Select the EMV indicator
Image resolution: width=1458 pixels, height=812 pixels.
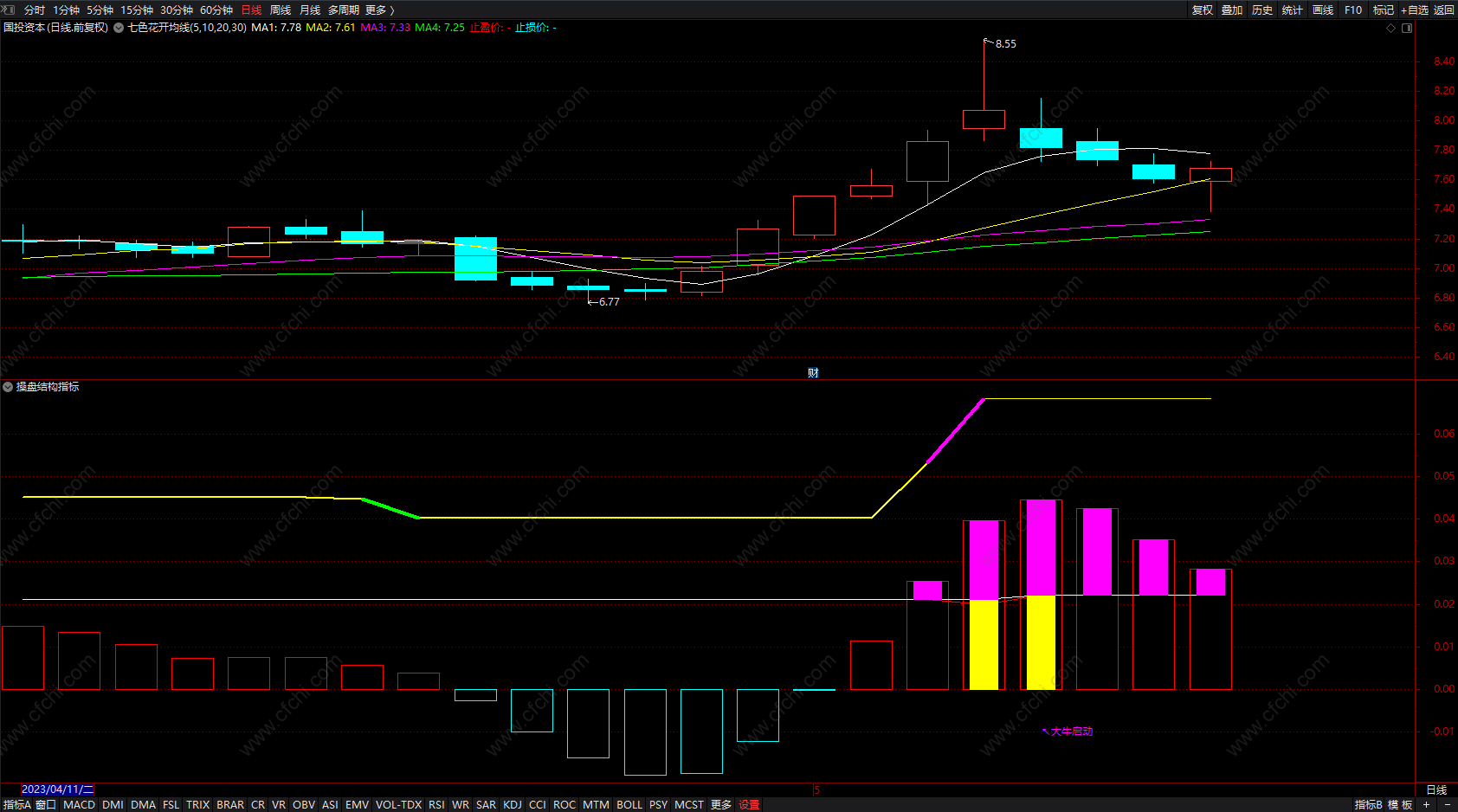tap(357, 804)
